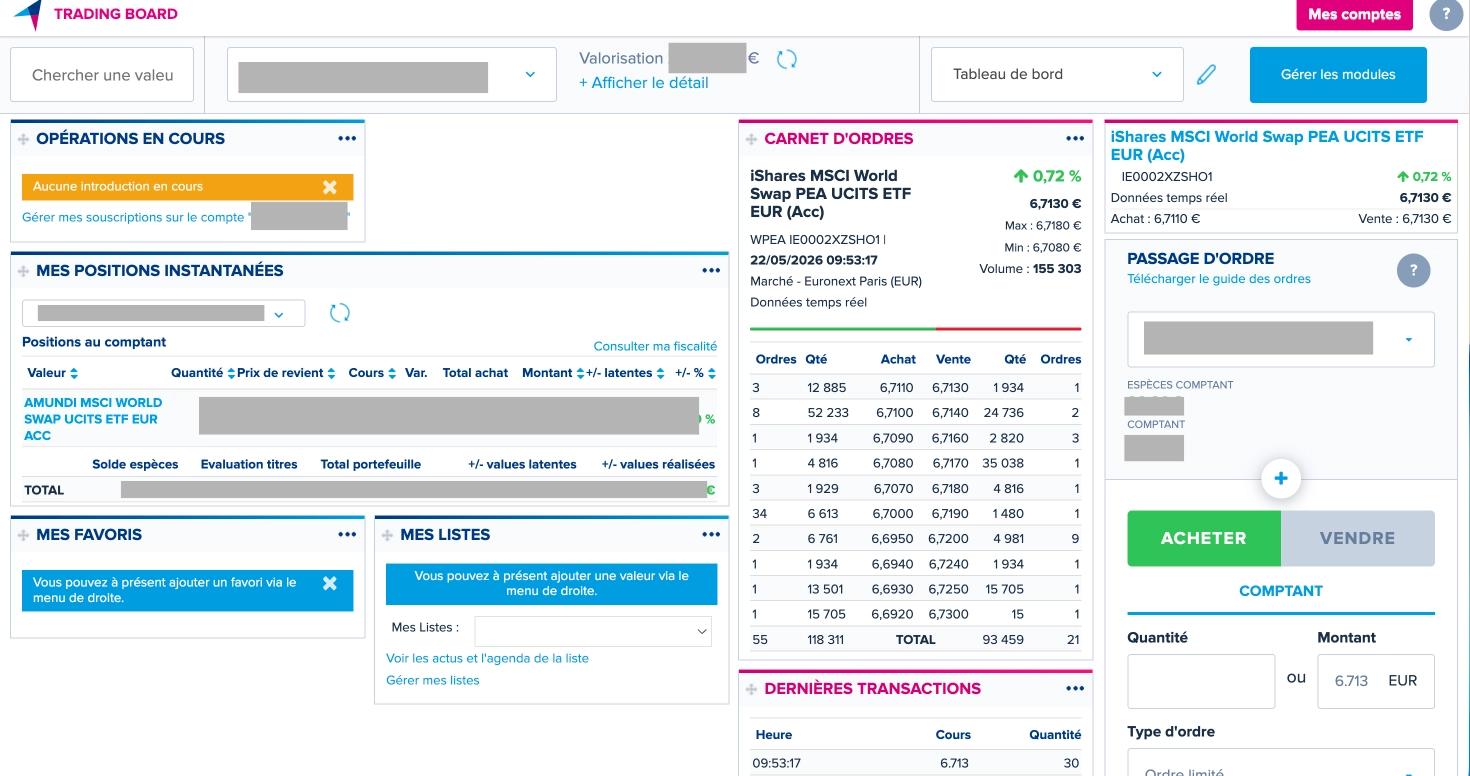Click the pencil edit icon beside Tableau de bord
This screenshot has width=1470, height=776.
1207,74
